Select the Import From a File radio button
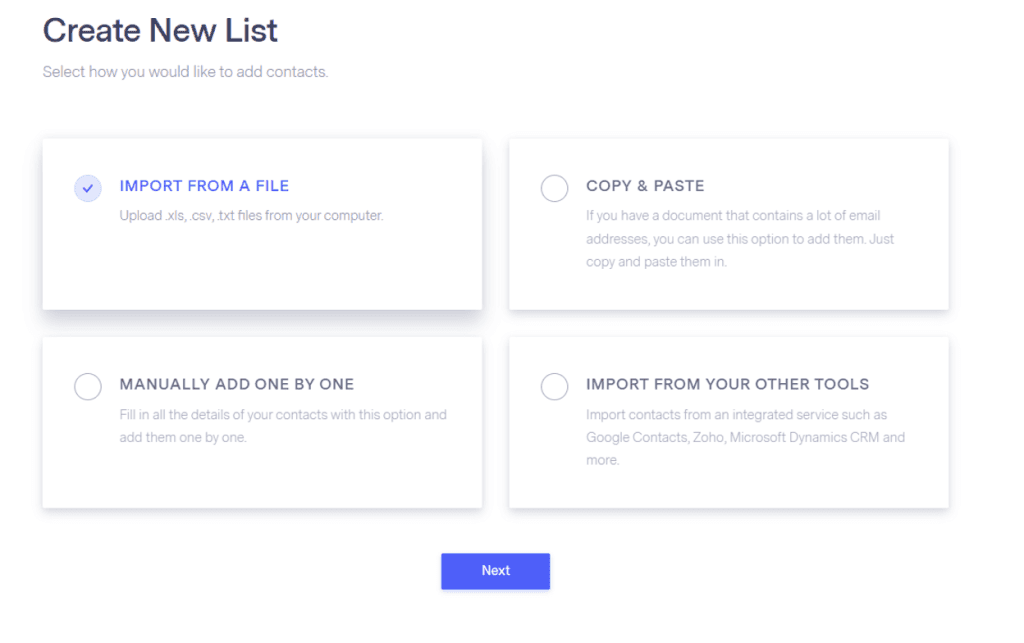Image resolution: width=1024 pixels, height=643 pixels. pos(88,187)
